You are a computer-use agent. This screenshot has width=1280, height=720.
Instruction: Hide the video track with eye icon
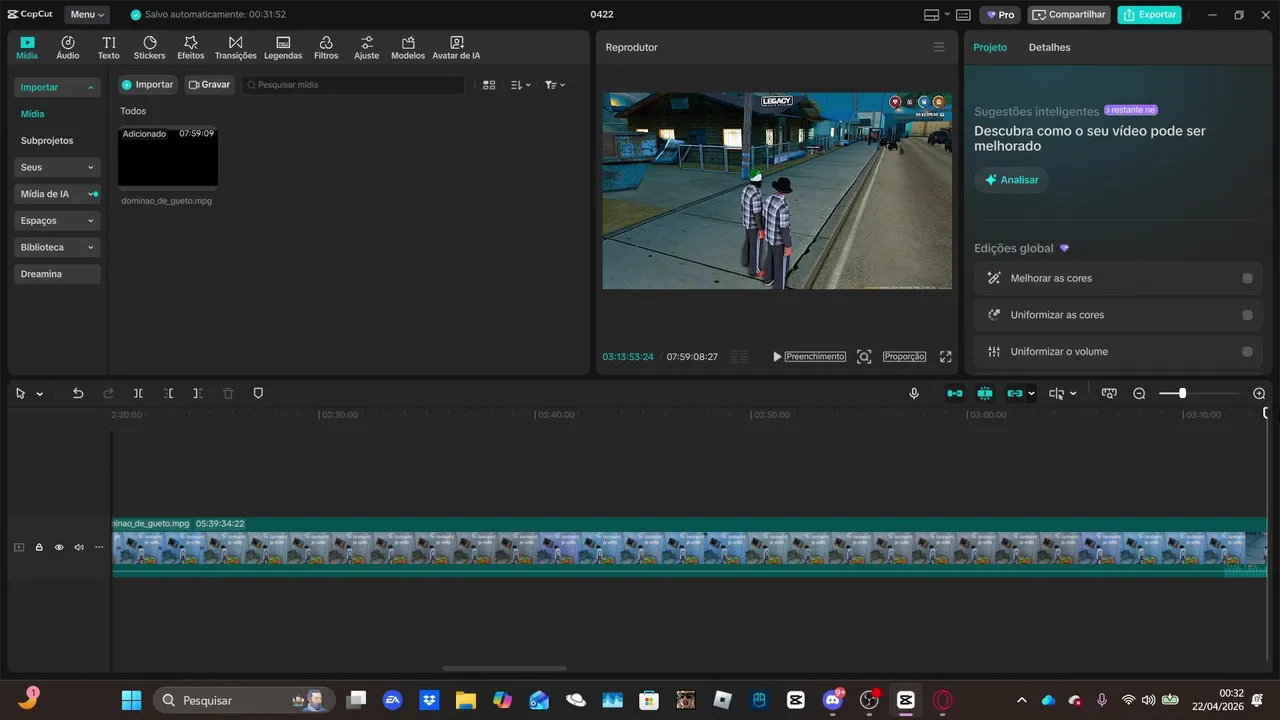59,547
